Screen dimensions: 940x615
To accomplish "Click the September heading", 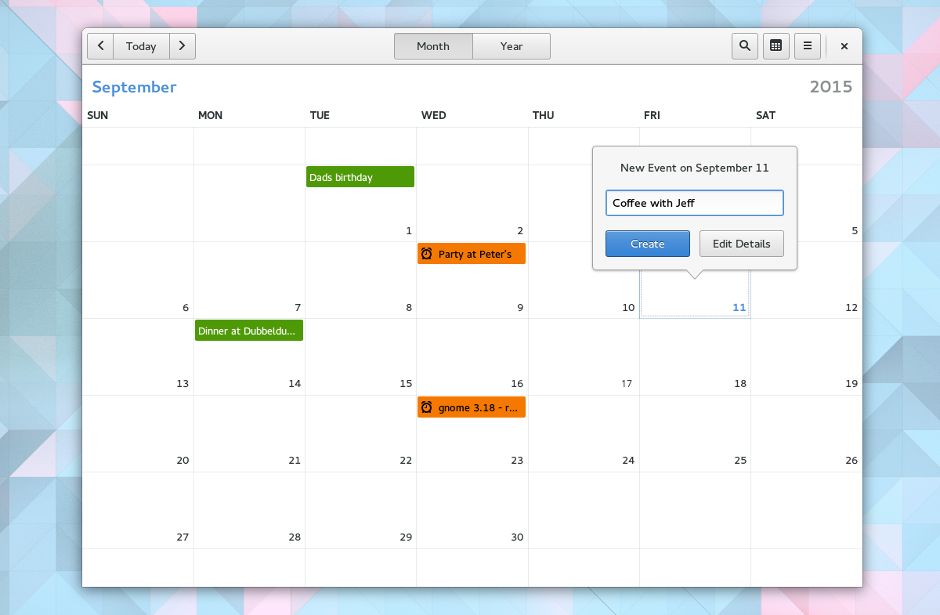I will tap(134, 87).
